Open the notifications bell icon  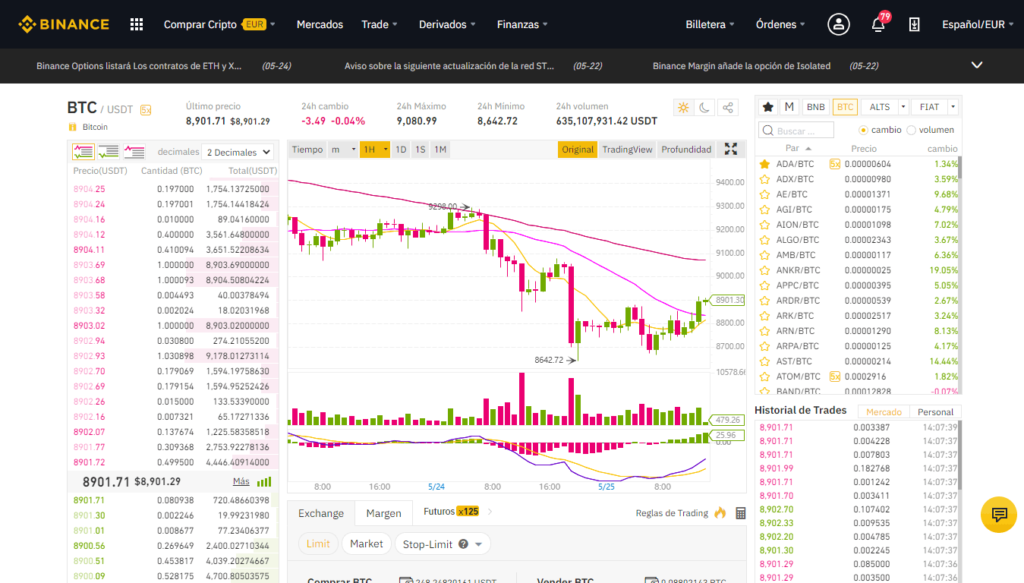point(878,25)
